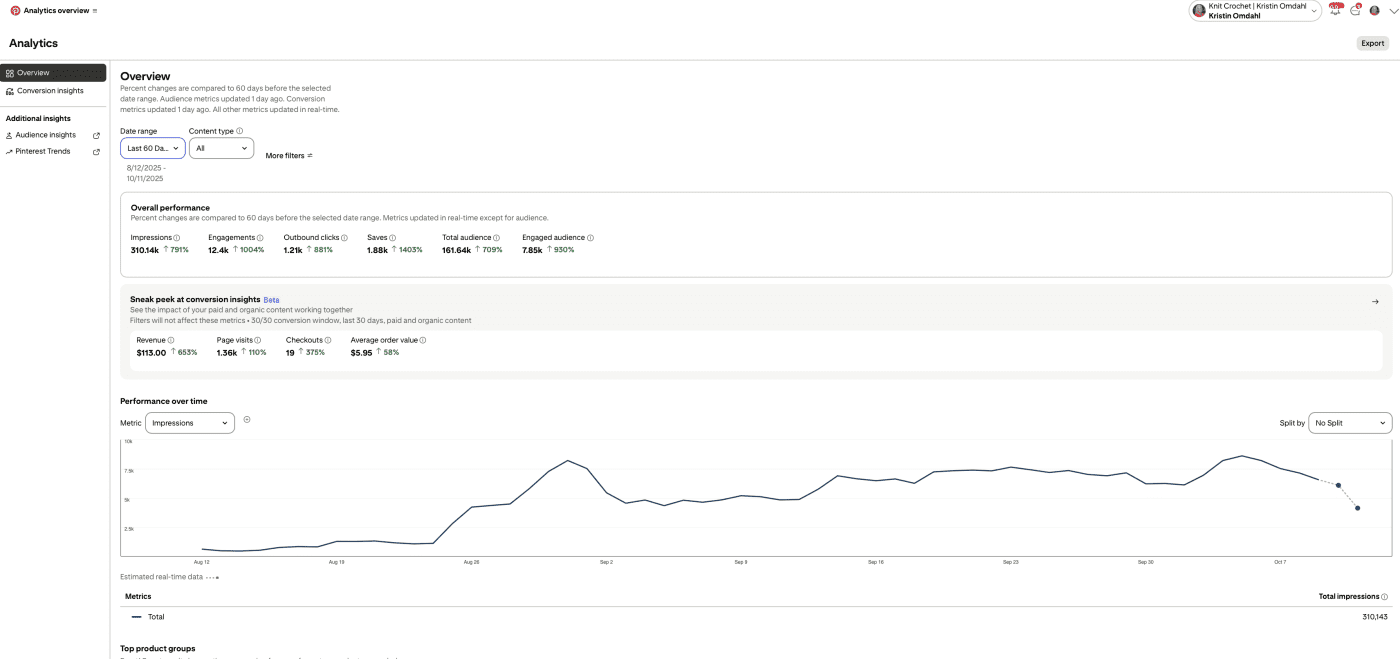This screenshot has width=1400, height=659.
Task: Click the add metric plus icon
Action: 247,420
